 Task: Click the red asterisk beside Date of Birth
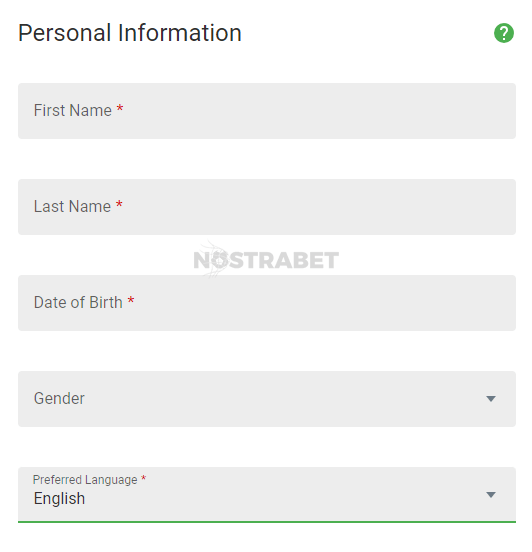tap(131, 300)
